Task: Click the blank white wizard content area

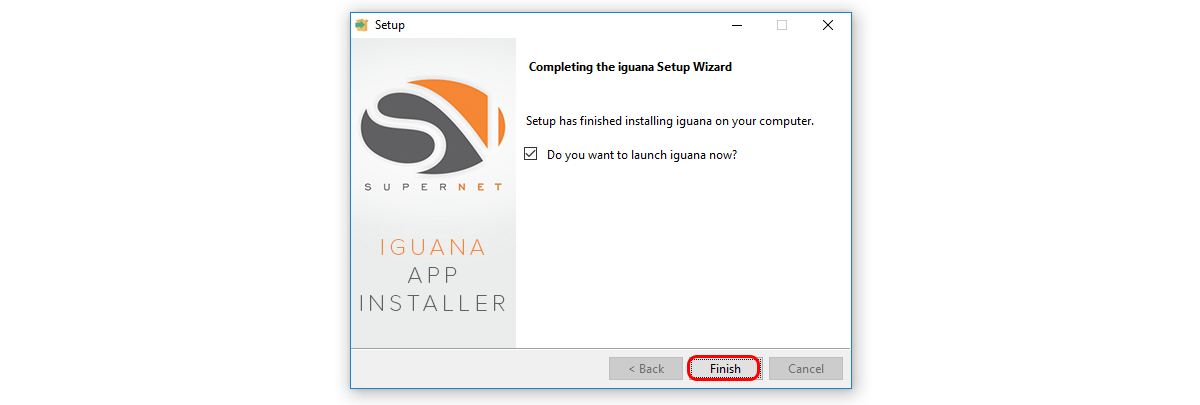Action: click(x=683, y=260)
